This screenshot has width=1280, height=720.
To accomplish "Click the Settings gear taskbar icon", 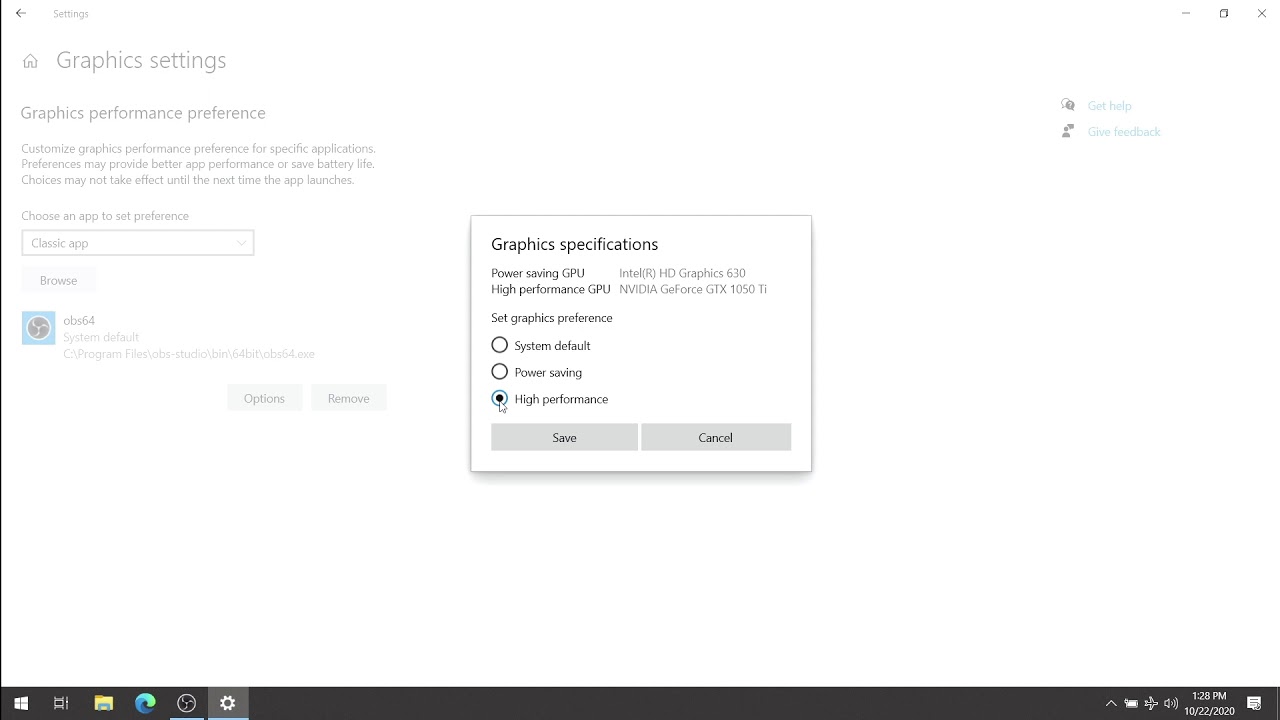I will coord(228,703).
